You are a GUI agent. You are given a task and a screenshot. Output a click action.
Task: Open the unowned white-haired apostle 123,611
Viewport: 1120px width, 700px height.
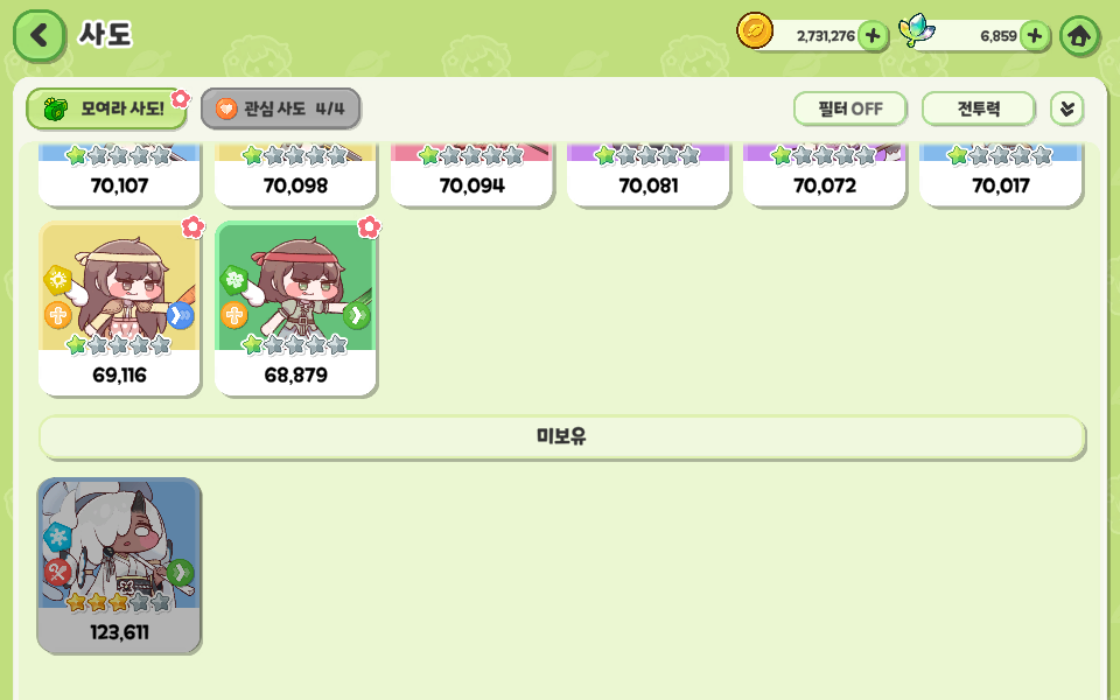tap(119, 566)
